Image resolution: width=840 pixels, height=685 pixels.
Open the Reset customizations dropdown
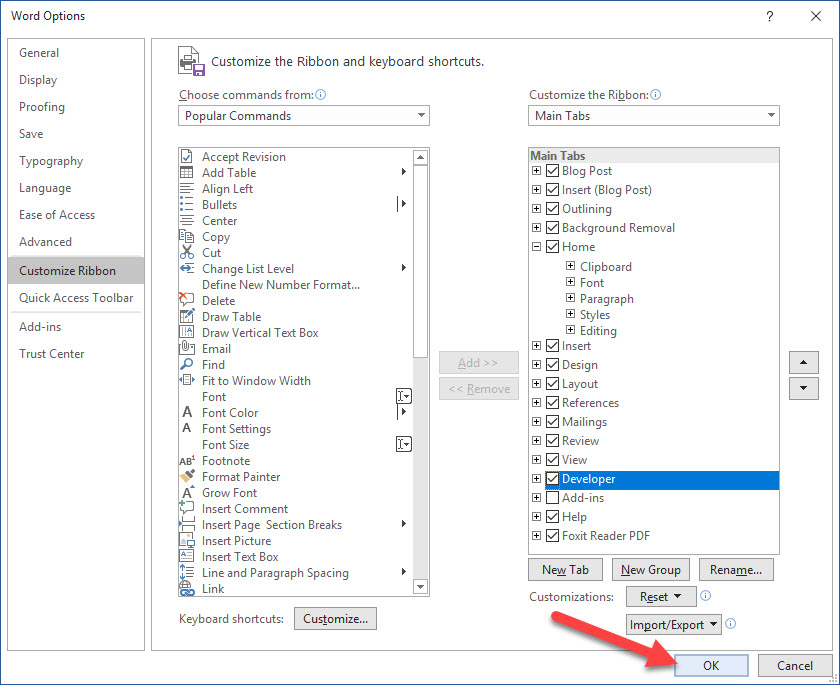661,597
